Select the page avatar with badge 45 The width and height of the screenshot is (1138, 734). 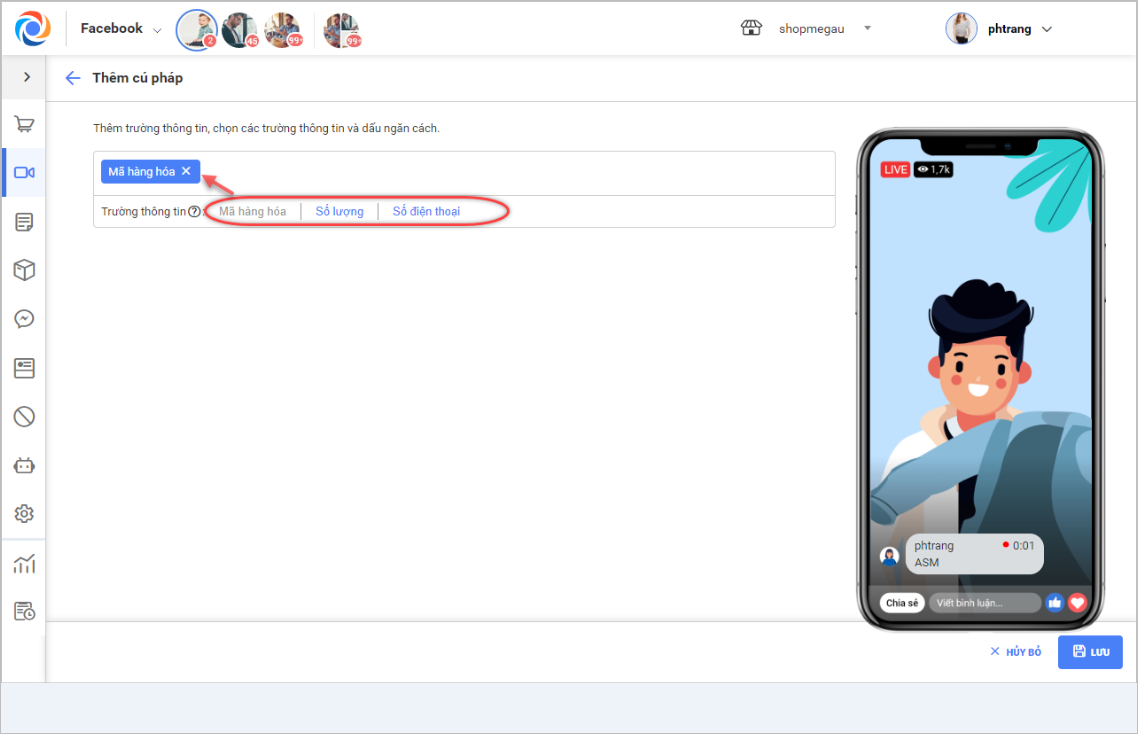click(240, 30)
